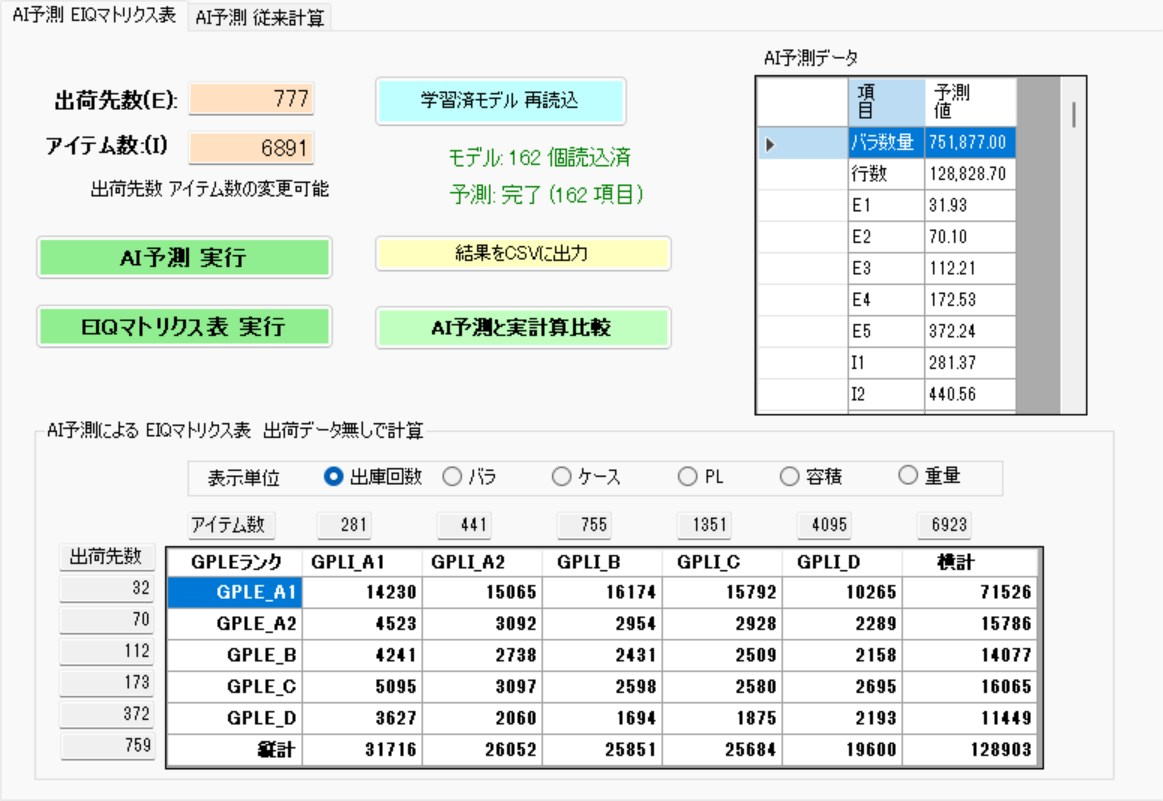1163x801 pixels.
Task: Select the バラ display unit option
Action: (x=469, y=477)
